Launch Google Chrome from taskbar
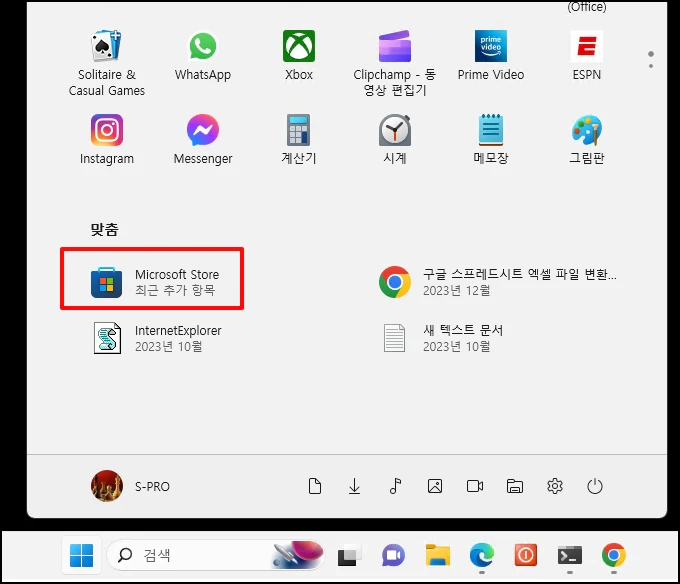The height and width of the screenshot is (584, 680). click(x=614, y=555)
